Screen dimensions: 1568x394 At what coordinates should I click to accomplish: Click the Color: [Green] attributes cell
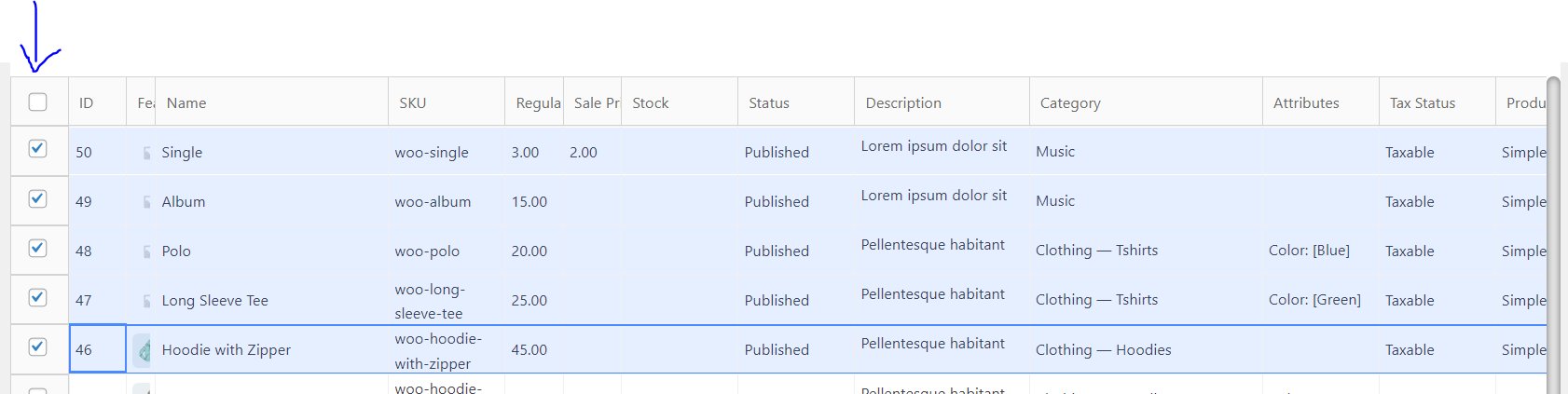click(1314, 300)
